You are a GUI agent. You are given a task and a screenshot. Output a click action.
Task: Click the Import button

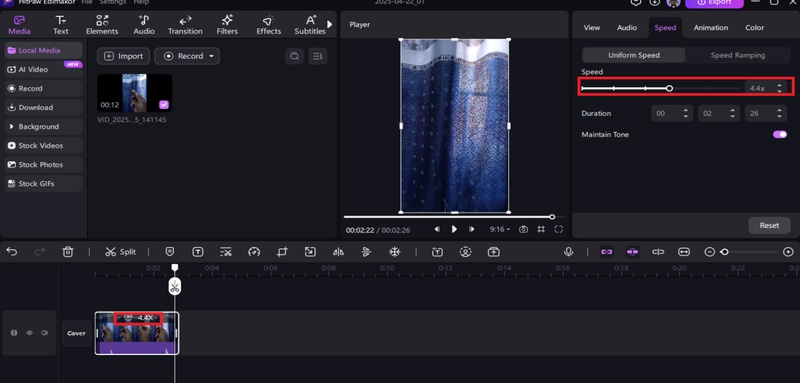pyautogui.click(x=123, y=56)
